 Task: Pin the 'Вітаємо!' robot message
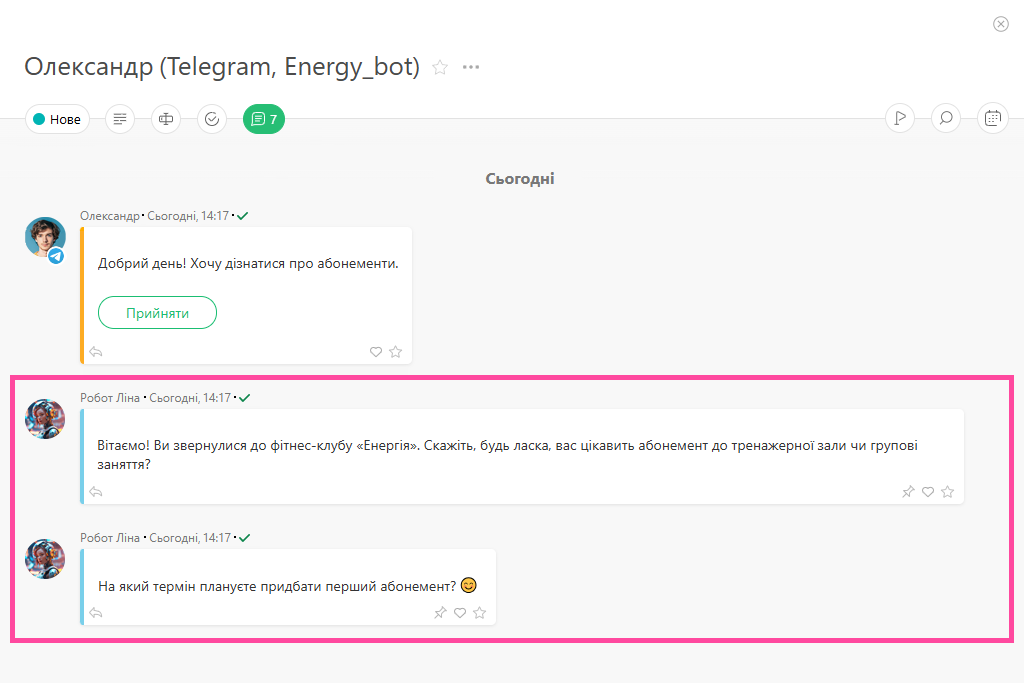click(908, 492)
